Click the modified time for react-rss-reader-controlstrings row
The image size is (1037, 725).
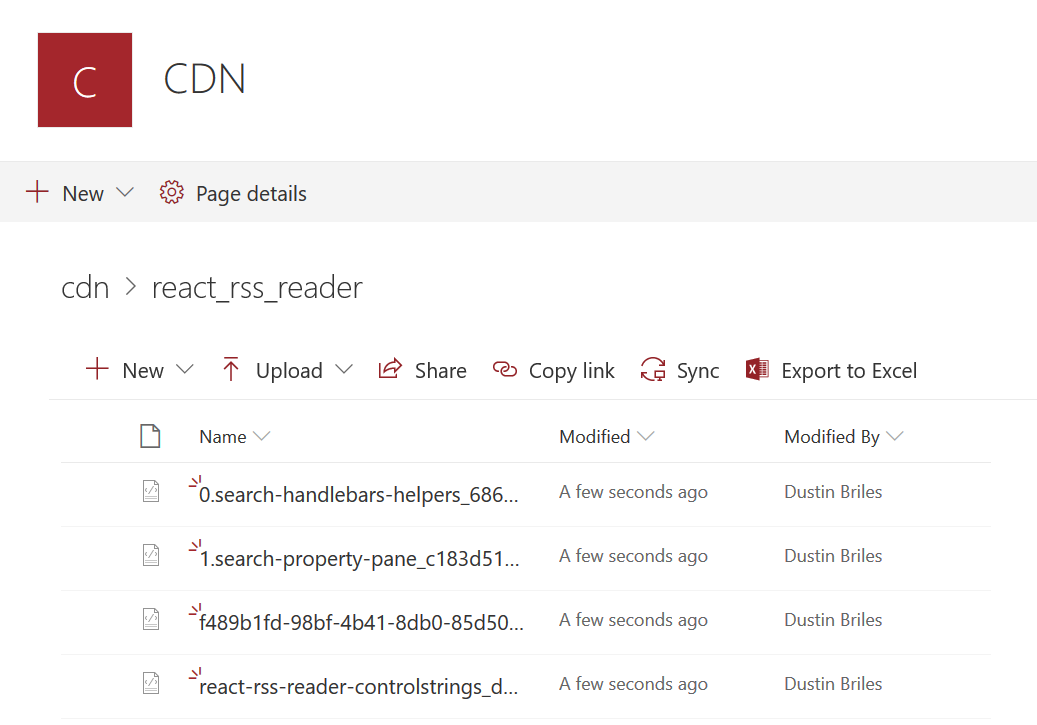633,684
